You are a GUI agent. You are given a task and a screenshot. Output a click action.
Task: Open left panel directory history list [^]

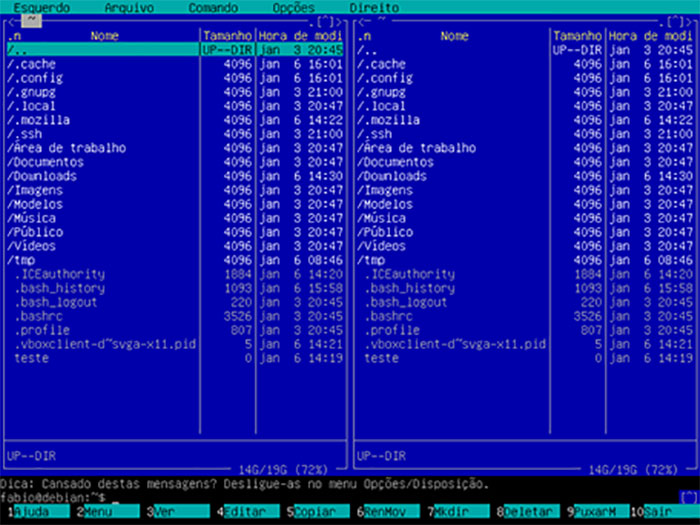pos(325,21)
